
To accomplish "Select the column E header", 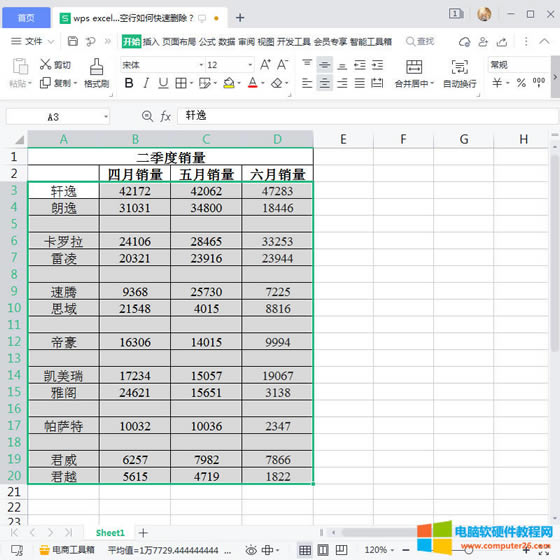I will tap(343, 139).
